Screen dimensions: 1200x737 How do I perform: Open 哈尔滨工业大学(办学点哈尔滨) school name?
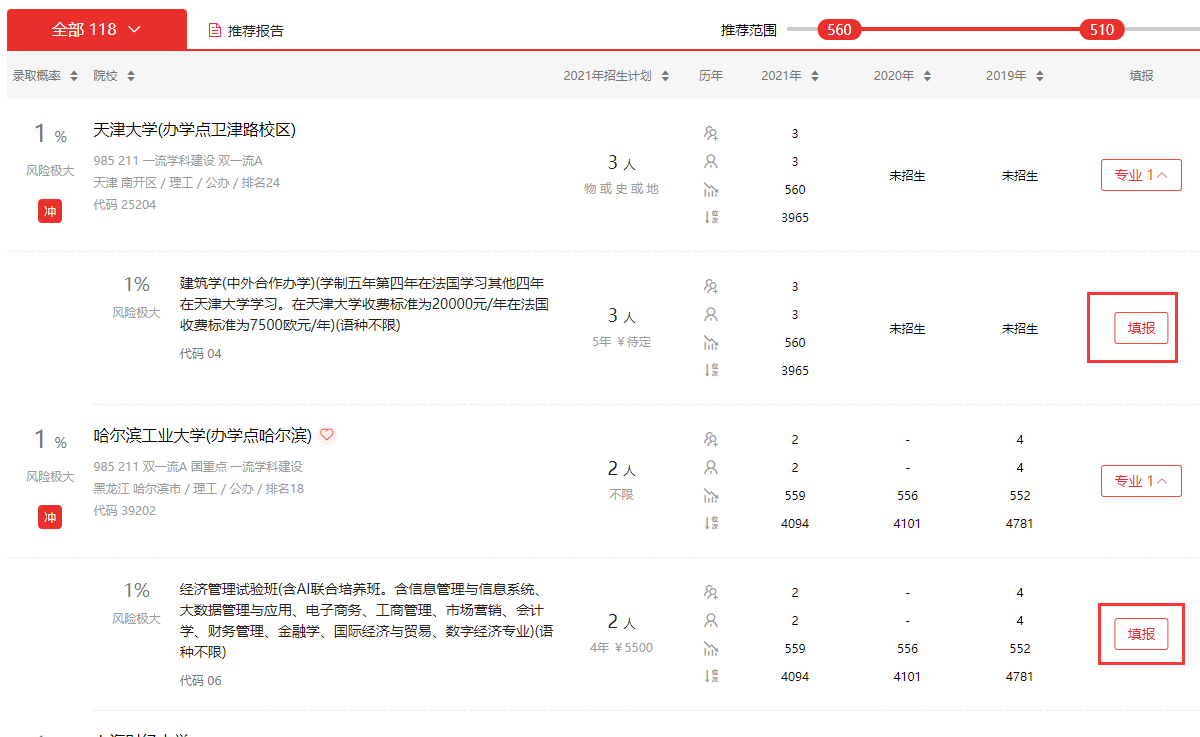[203, 436]
